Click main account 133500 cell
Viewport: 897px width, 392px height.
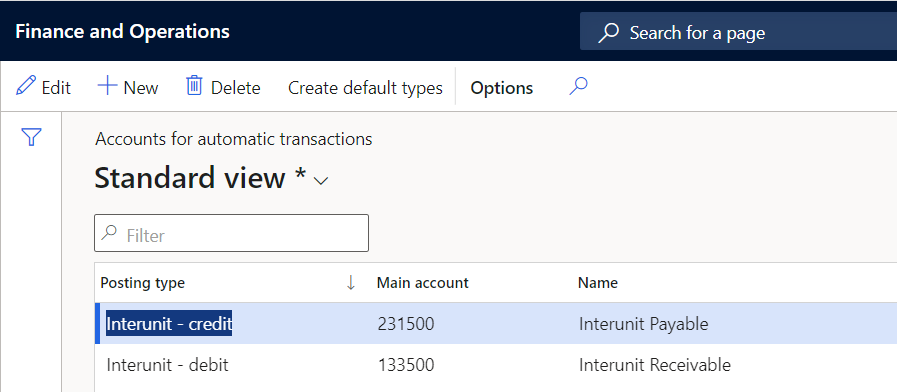pyautogui.click(x=406, y=365)
